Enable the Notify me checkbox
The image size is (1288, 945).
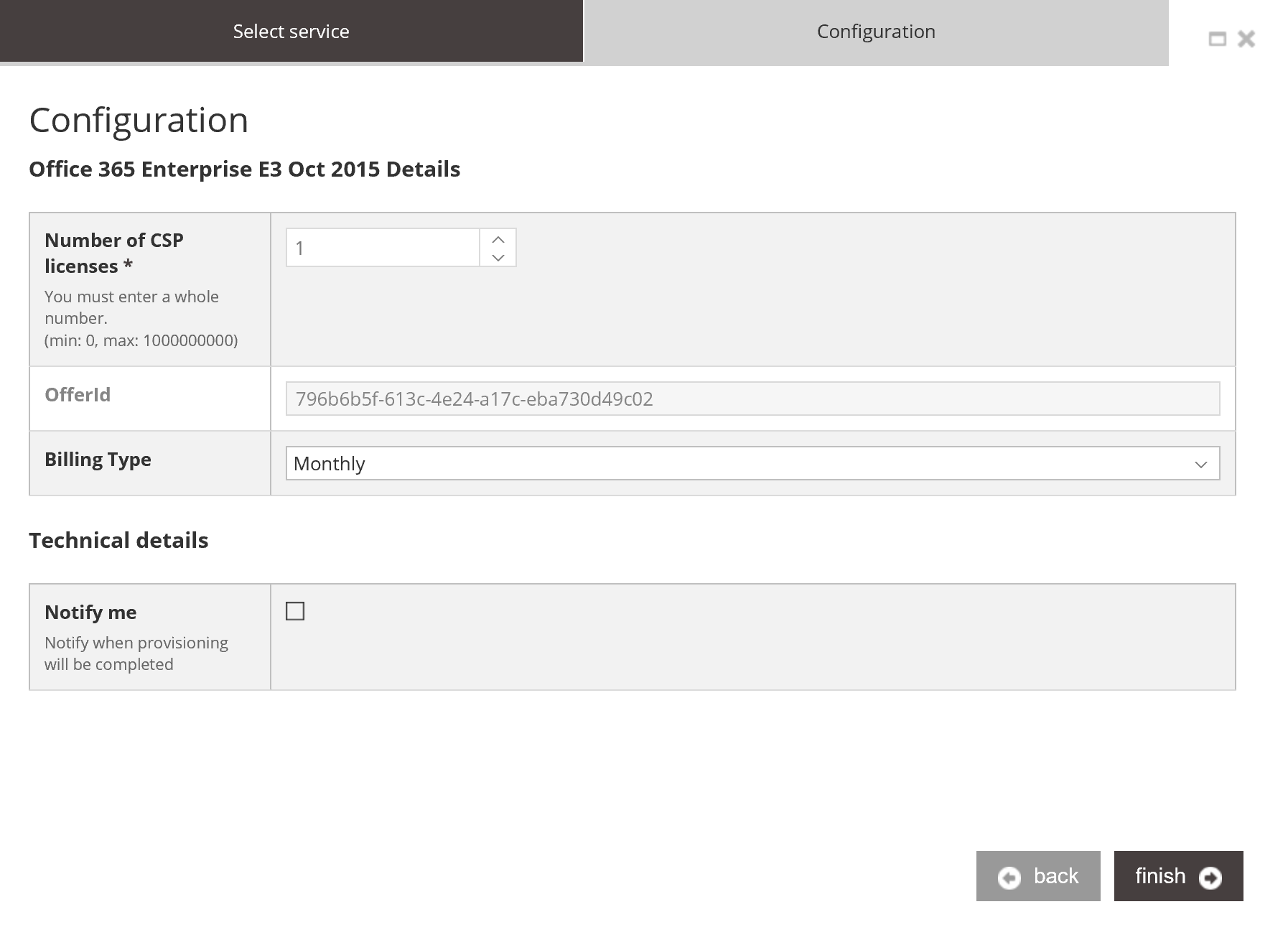click(x=295, y=611)
